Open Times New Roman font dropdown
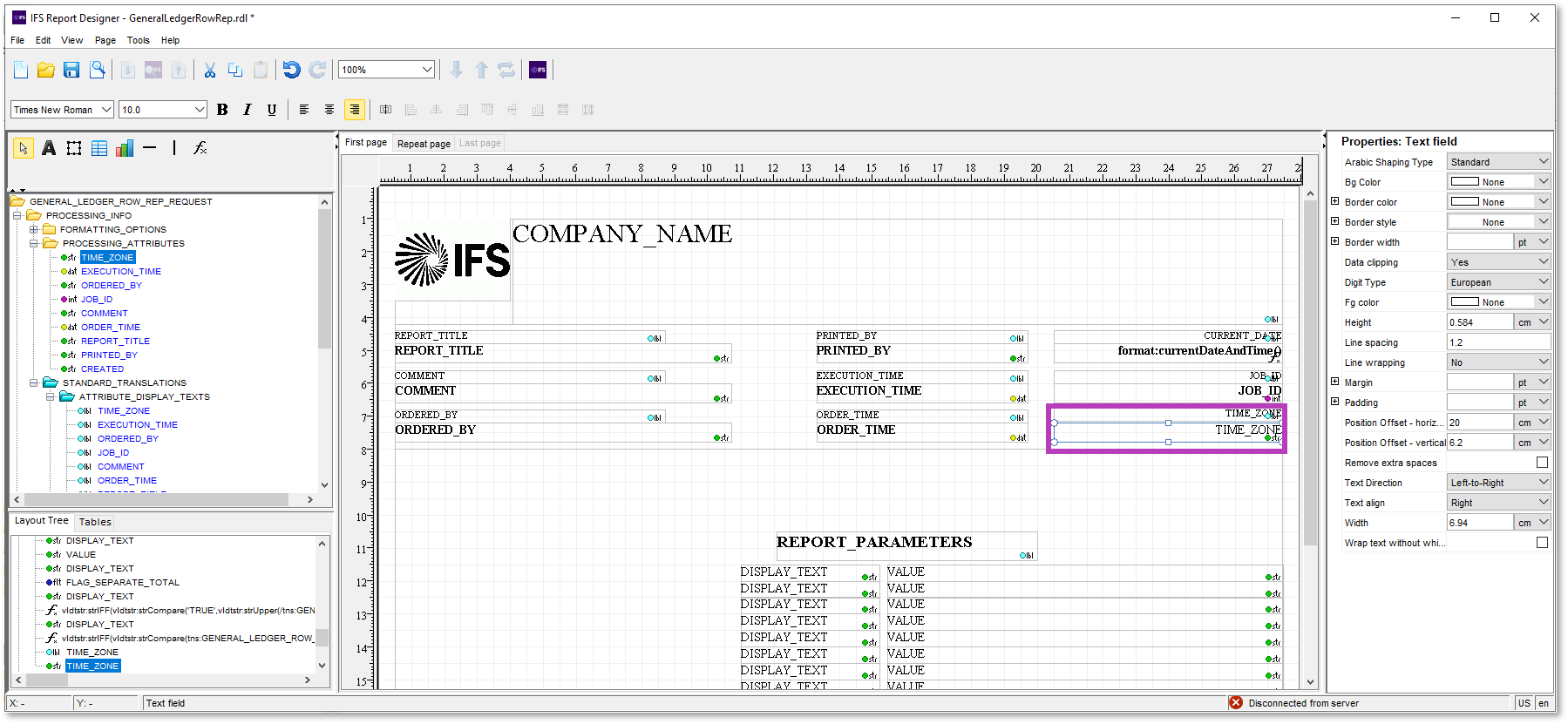1568x724 pixels. pos(106,110)
